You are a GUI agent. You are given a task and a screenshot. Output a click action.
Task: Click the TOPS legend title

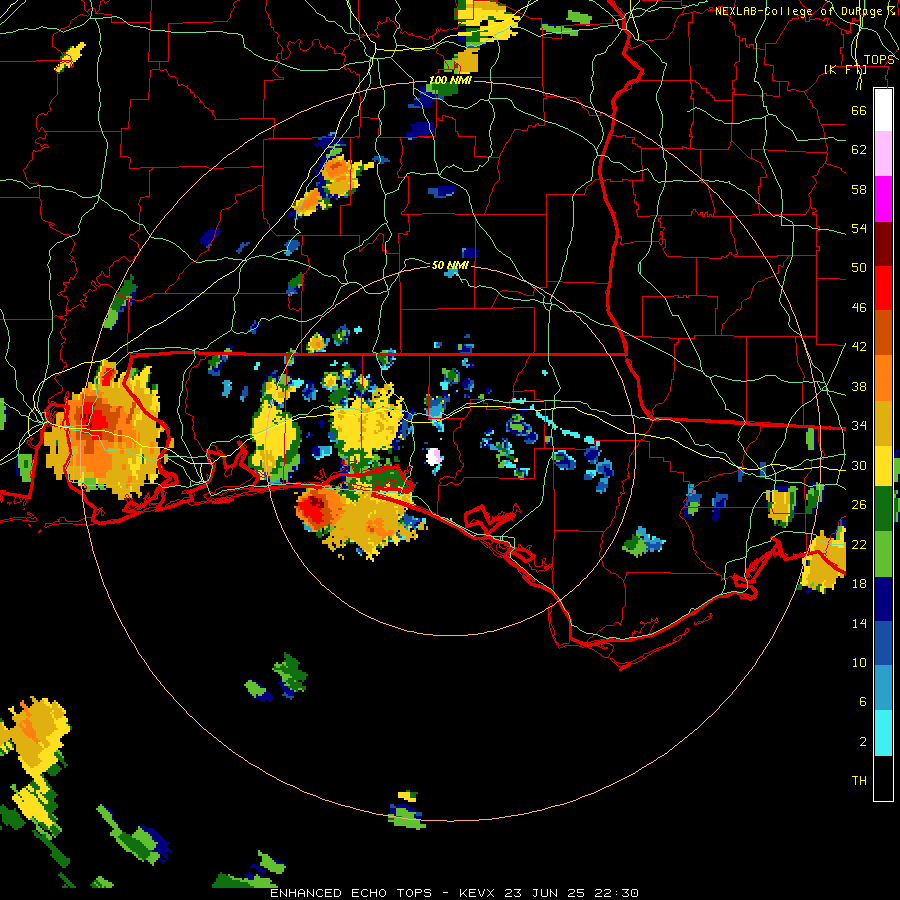click(879, 60)
